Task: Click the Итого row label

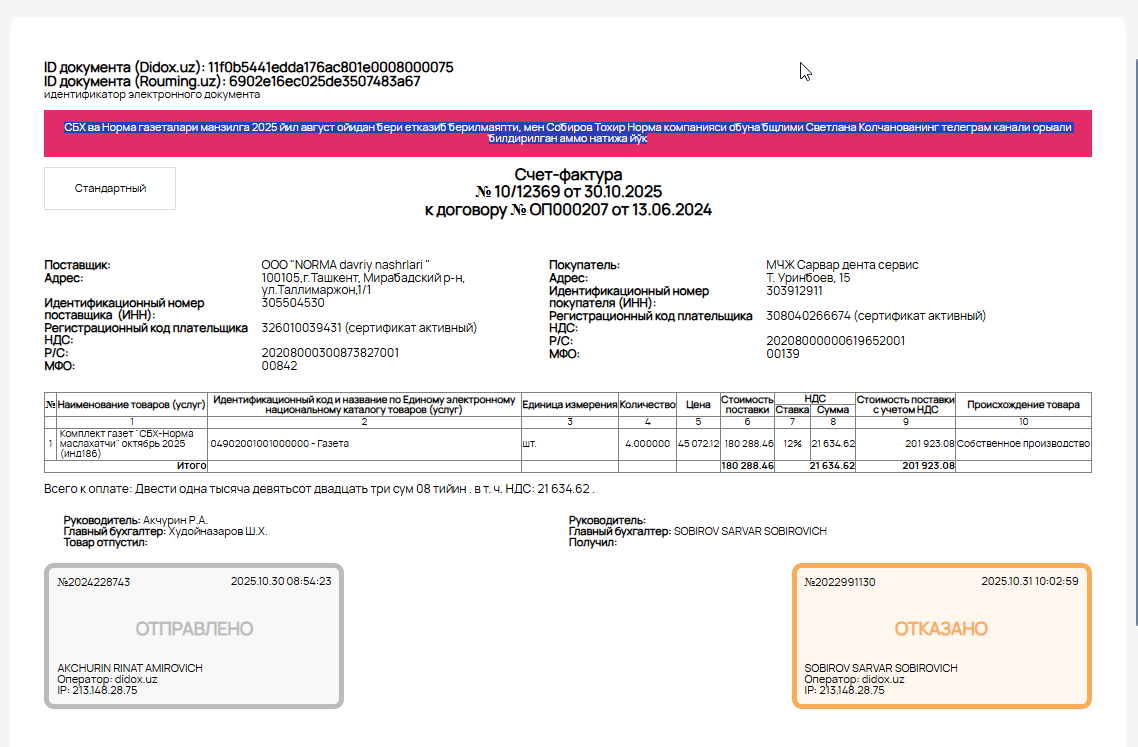Action: pos(192,466)
